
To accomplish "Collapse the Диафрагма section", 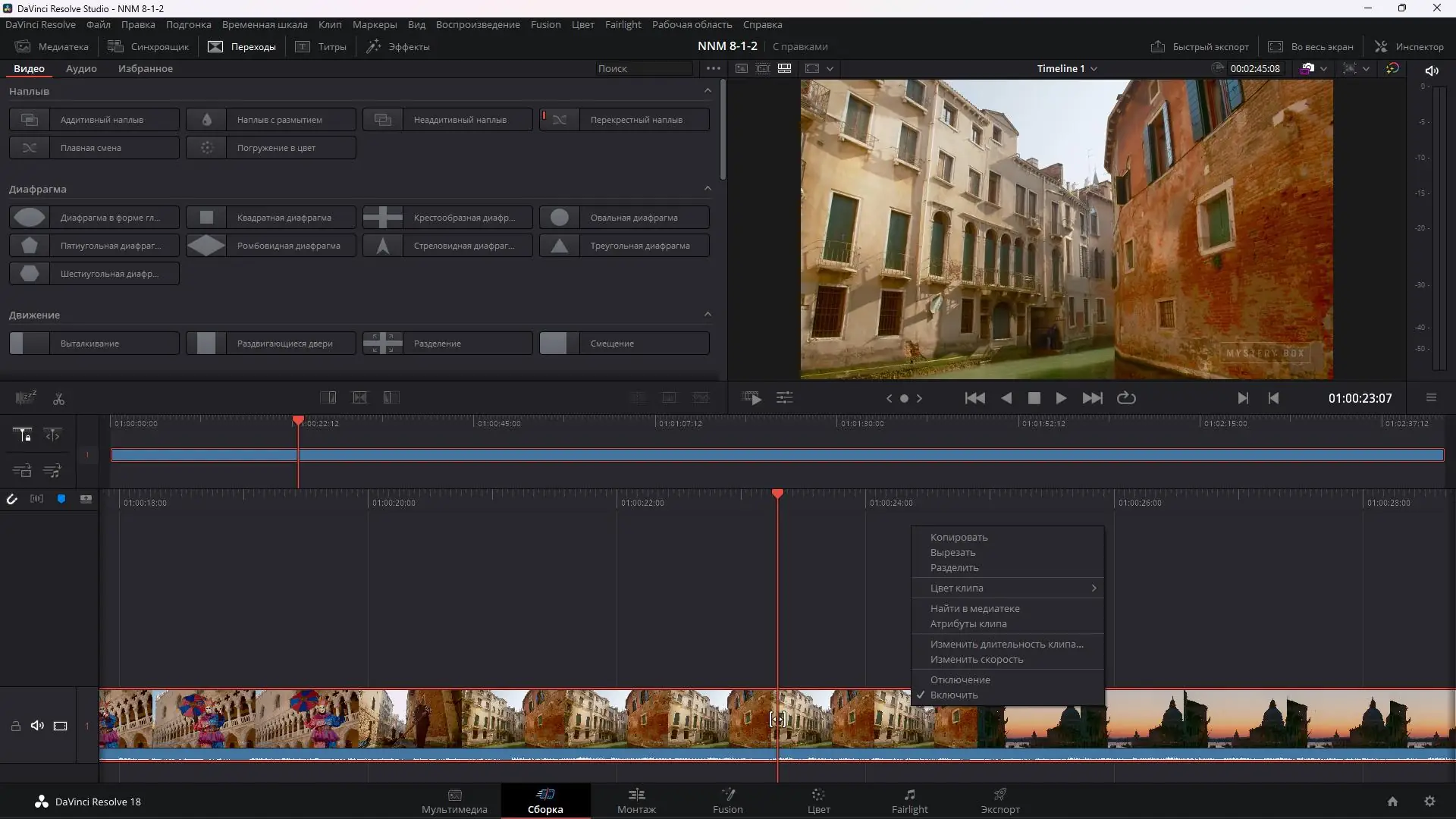I will click(708, 188).
